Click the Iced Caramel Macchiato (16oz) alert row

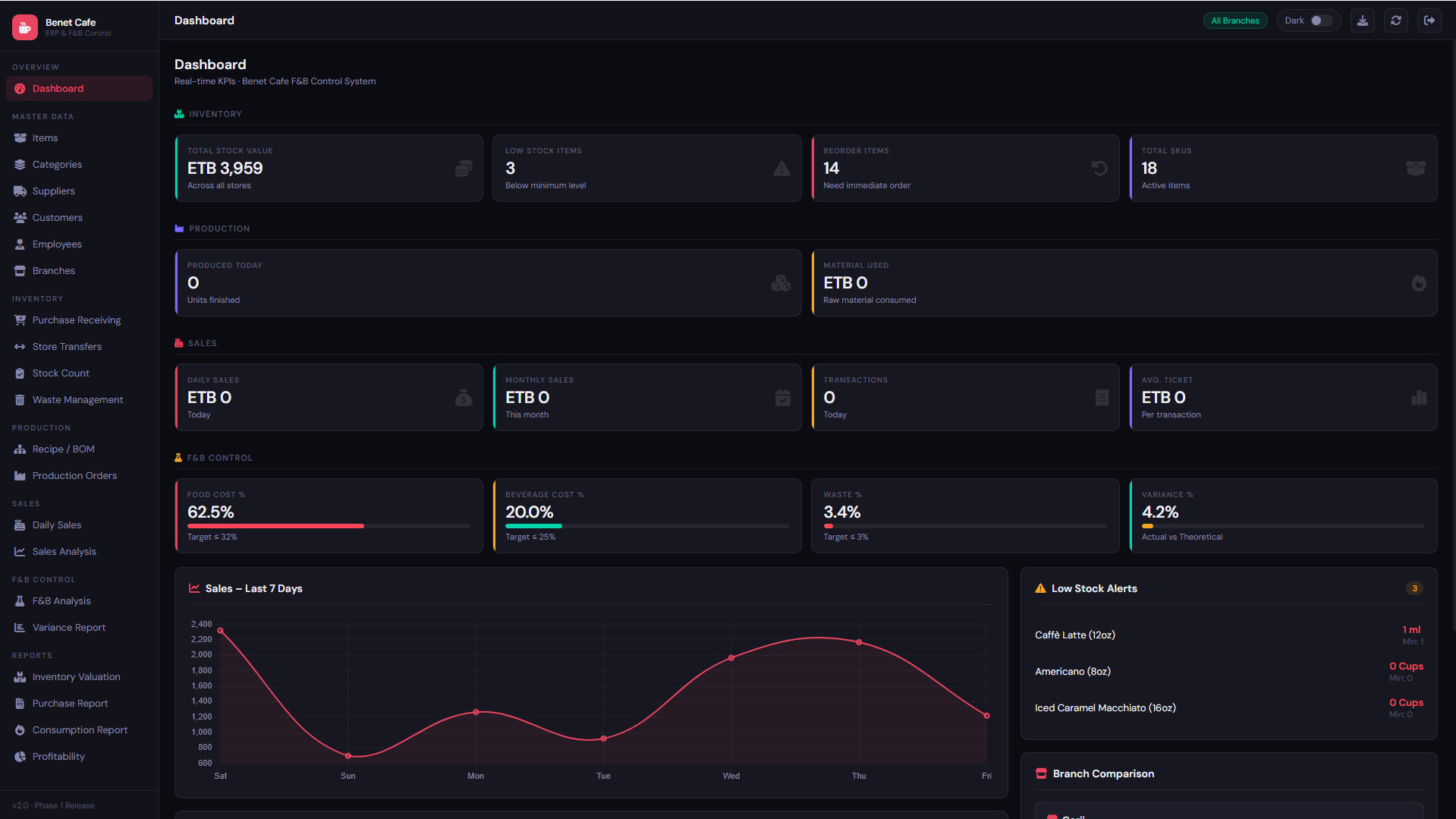pyautogui.click(x=1229, y=708)
